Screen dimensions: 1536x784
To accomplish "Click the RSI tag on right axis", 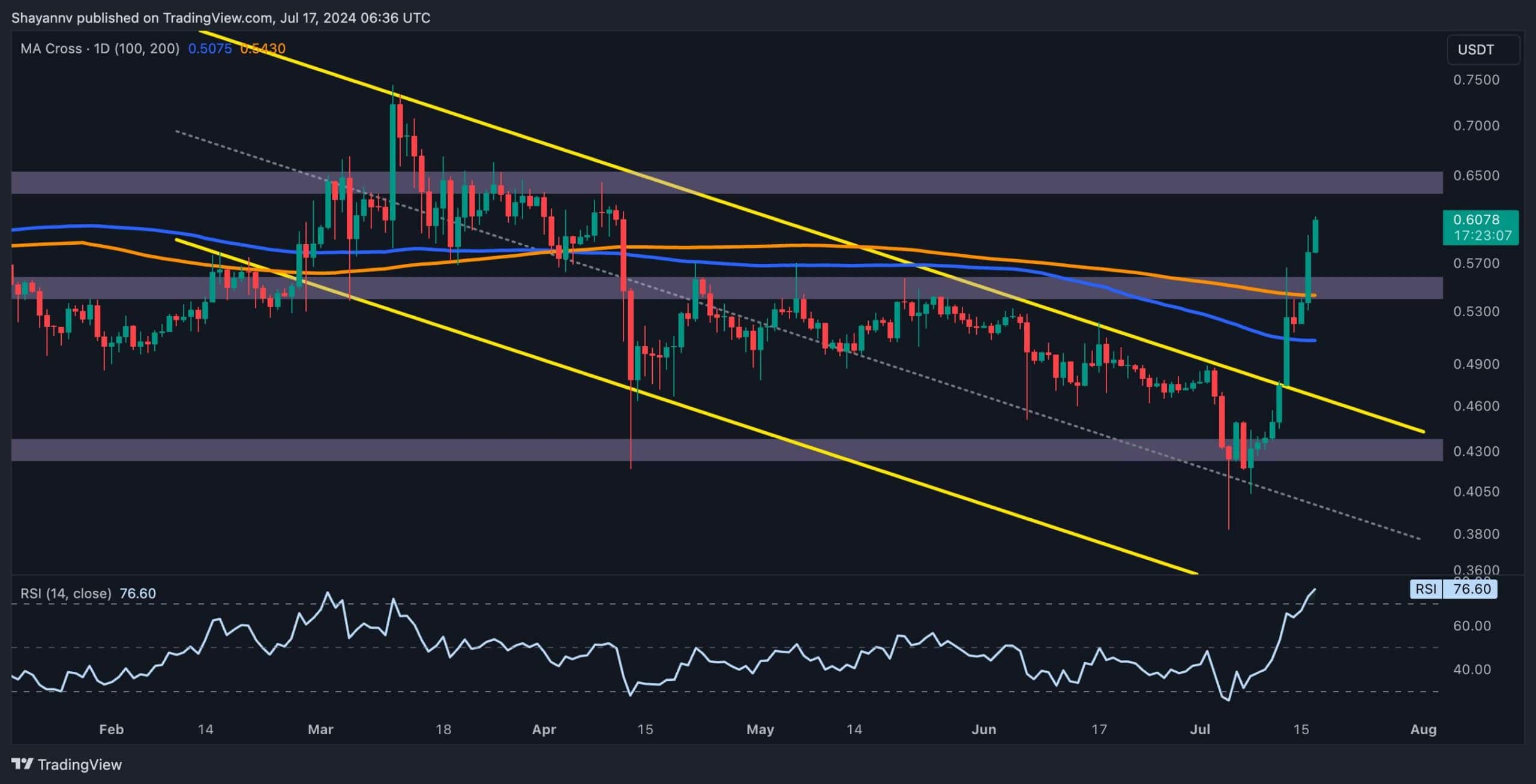I will (x=1426, y=588).
